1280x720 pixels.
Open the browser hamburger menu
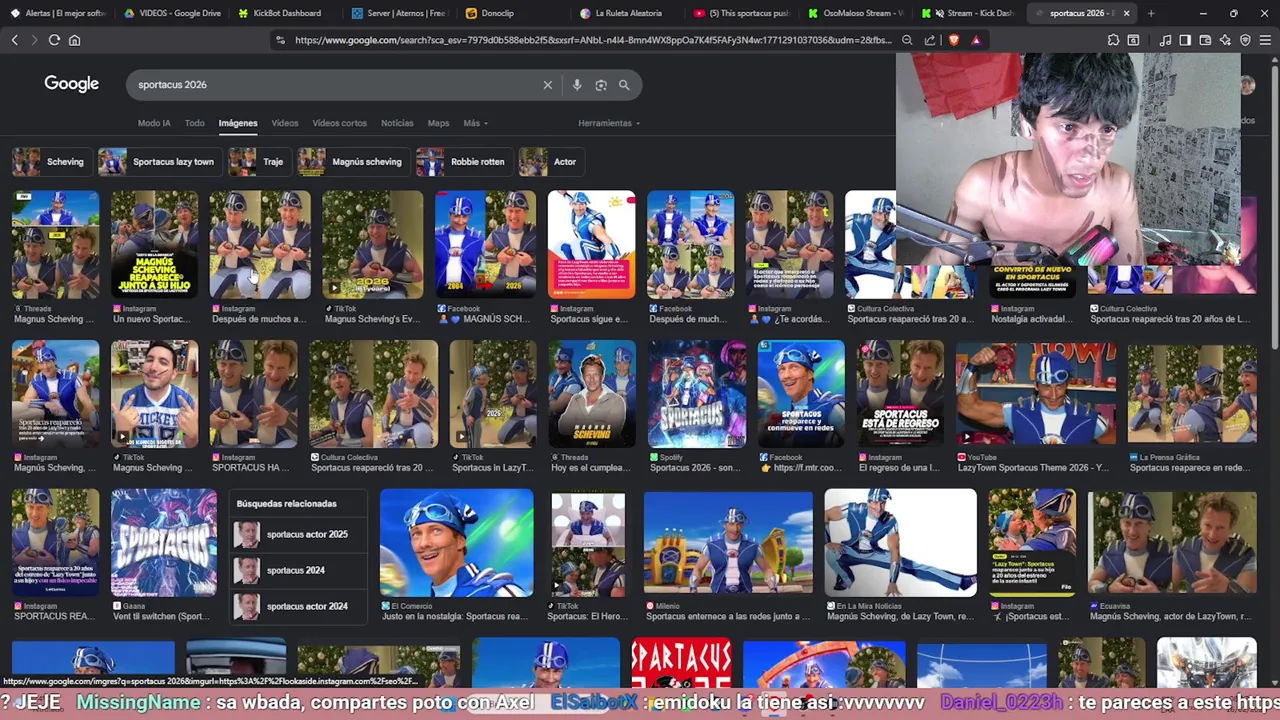pyautogui.click(x=1265, y=40)
